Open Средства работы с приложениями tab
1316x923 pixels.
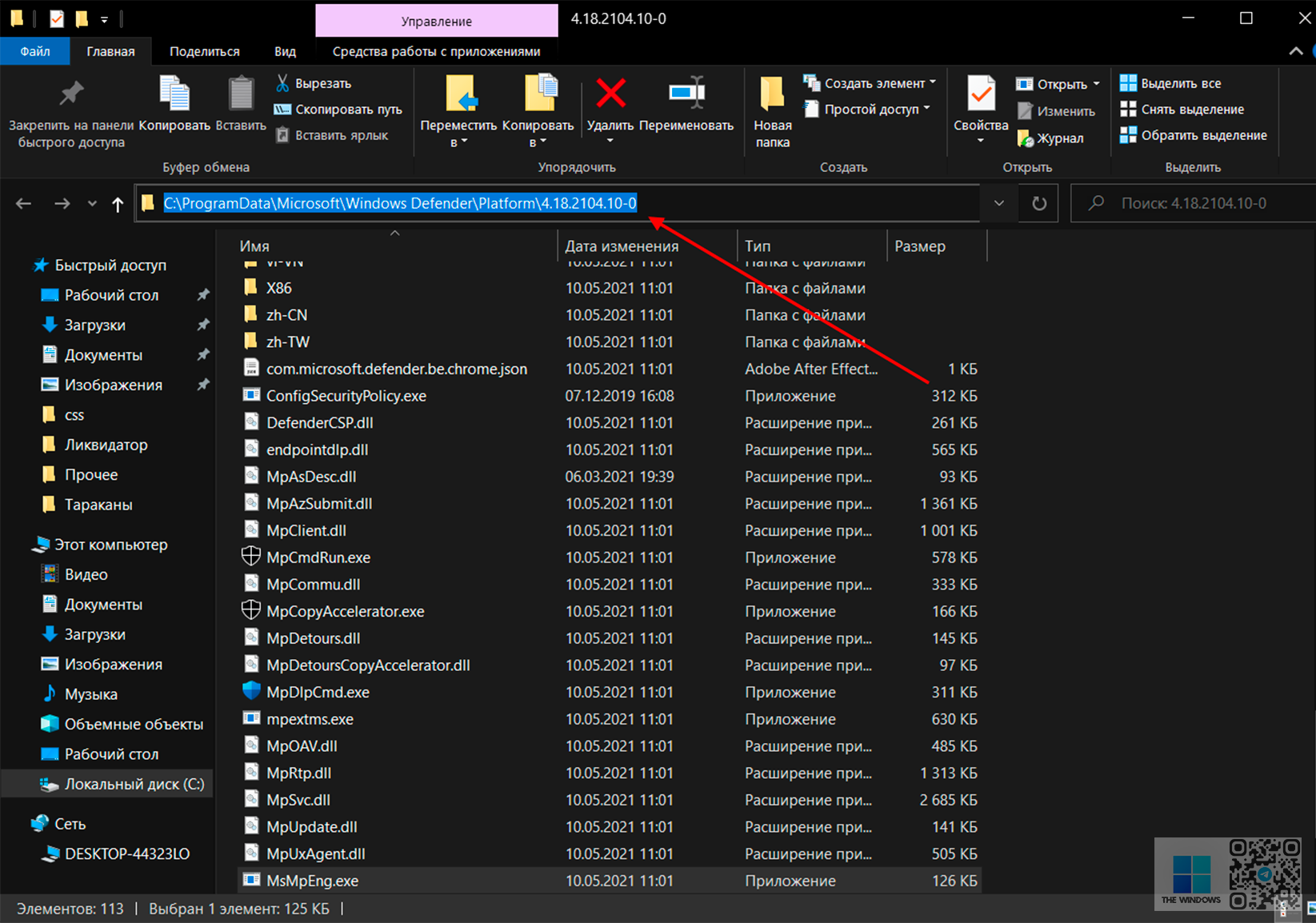coord(436,51)
